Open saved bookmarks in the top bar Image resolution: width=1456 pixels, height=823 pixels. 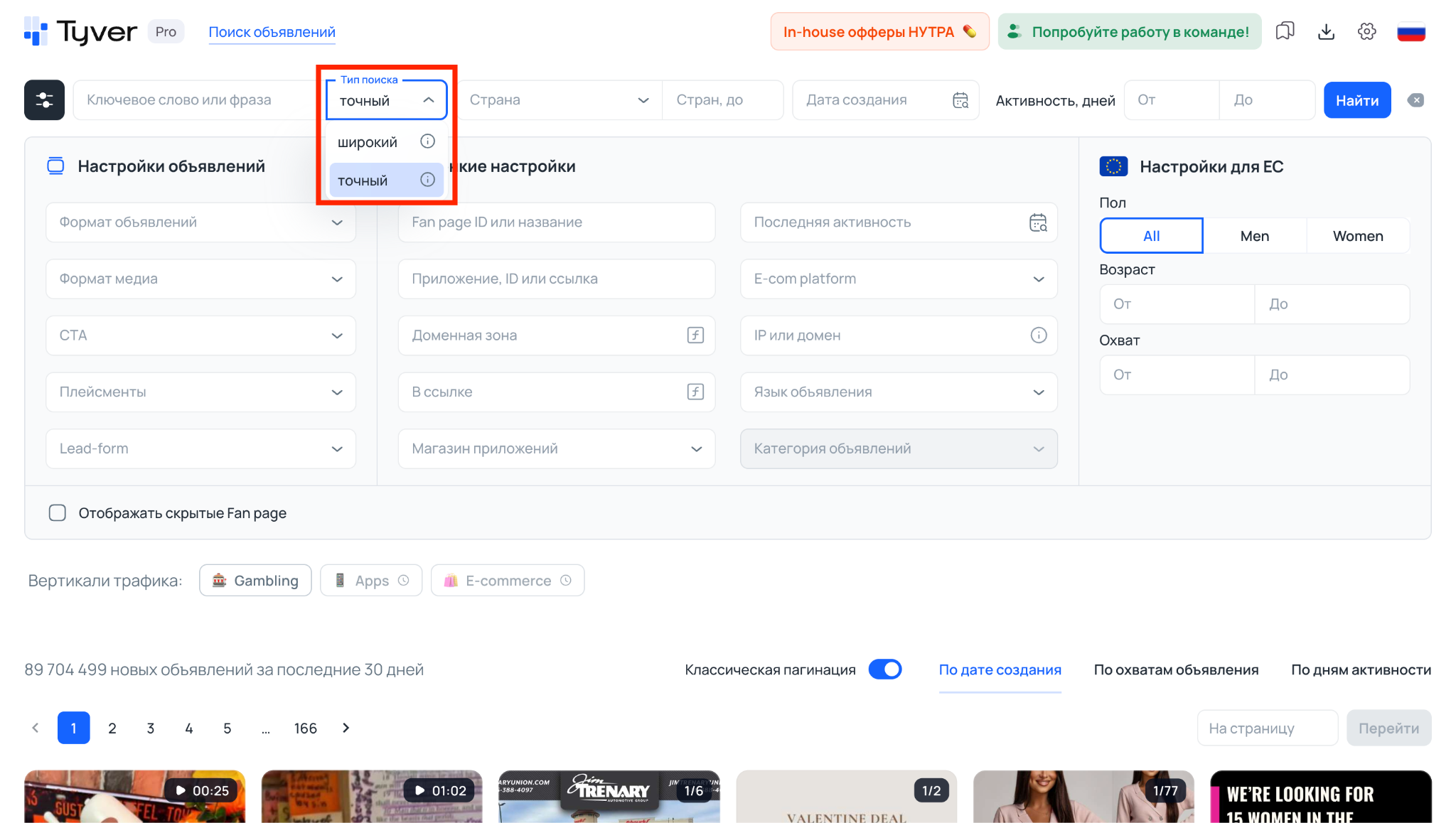coord(1285,31)
